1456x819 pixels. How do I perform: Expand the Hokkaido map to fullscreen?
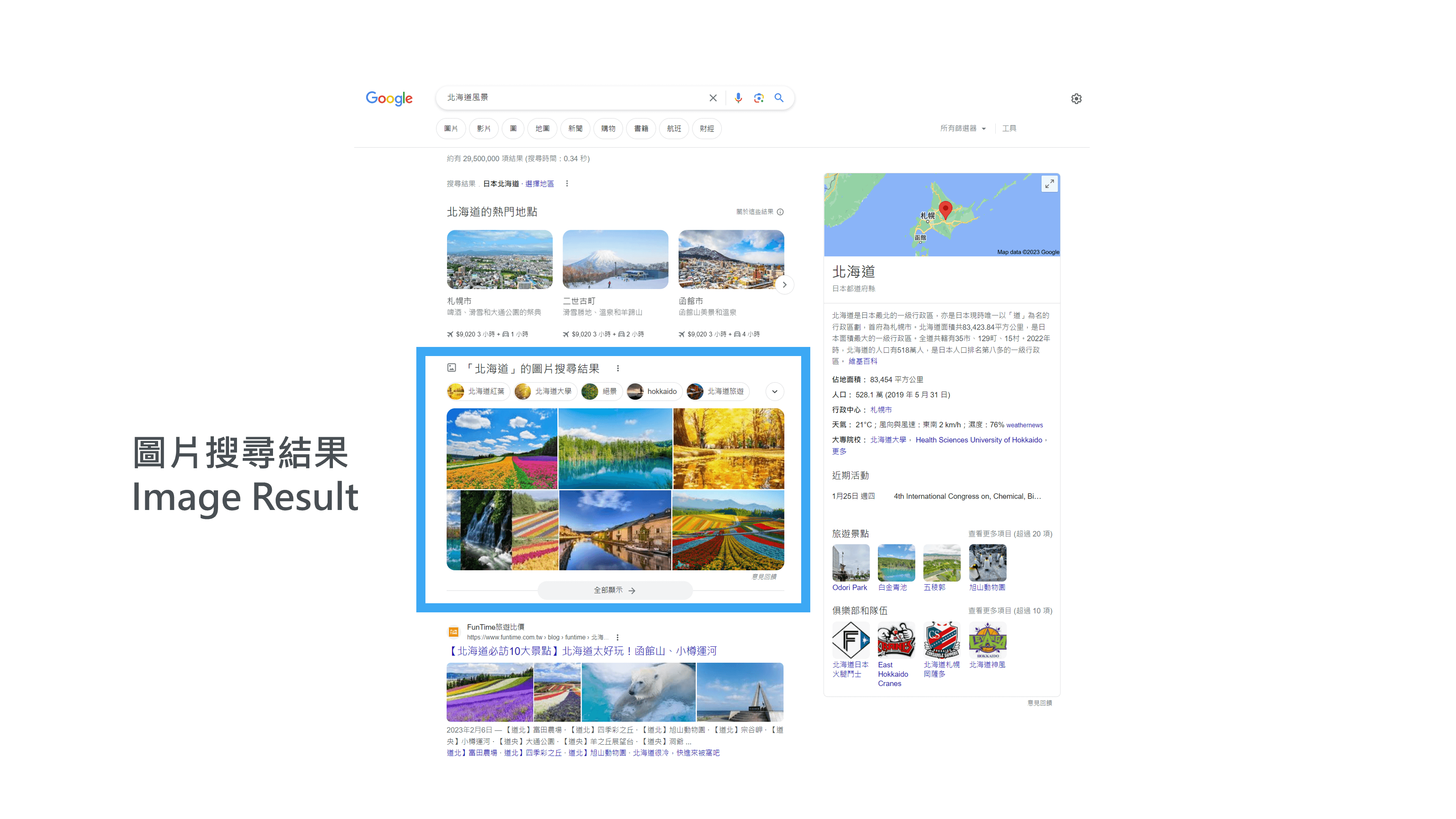[1049, 184]
